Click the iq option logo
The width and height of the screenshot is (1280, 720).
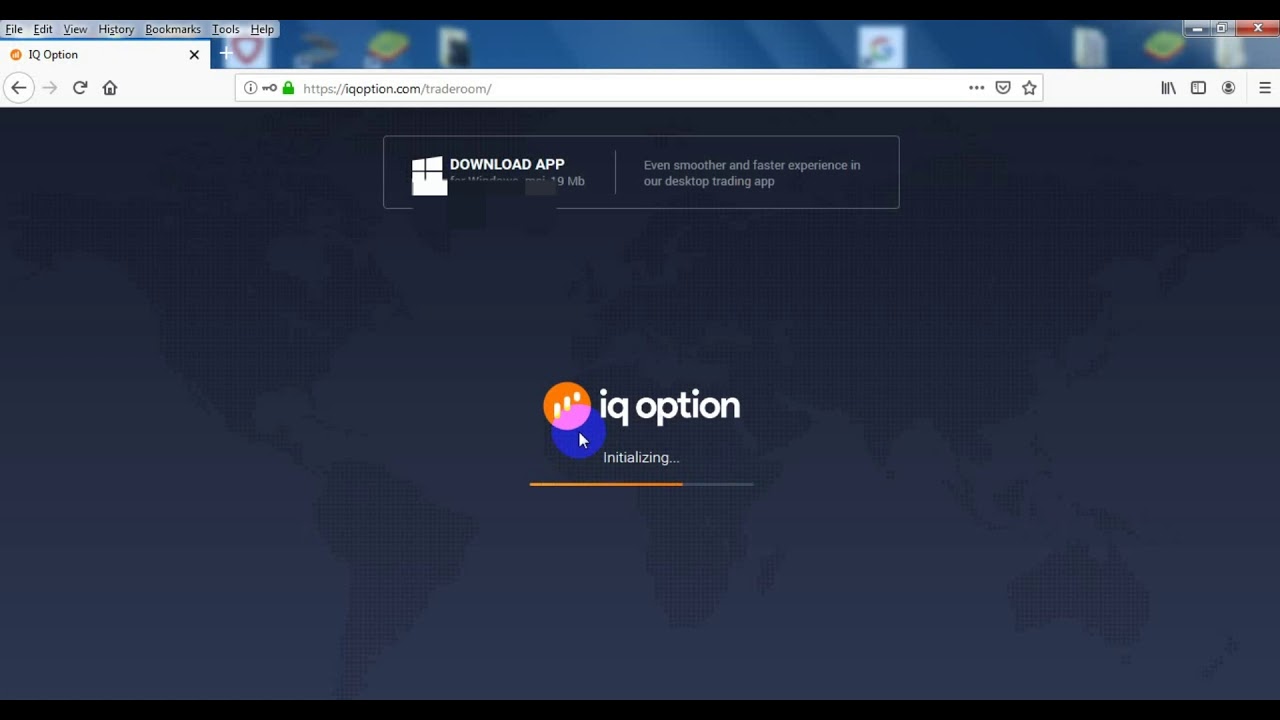642,406
